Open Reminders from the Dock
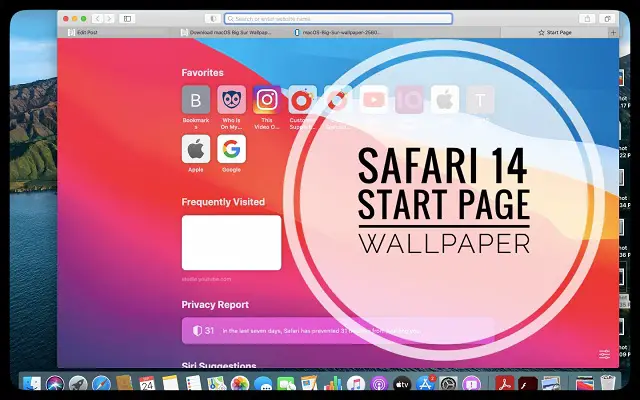Screen dimensions: 640x400 (x=193, y=384)
